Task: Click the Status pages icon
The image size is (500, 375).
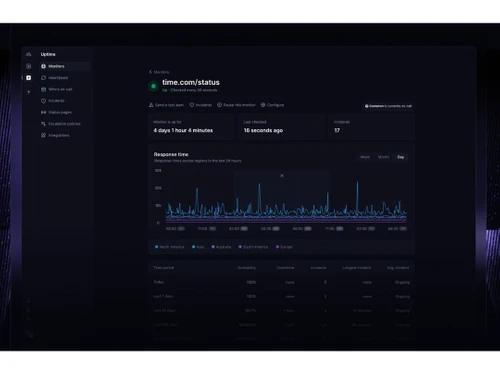Action: click(43, 112)
